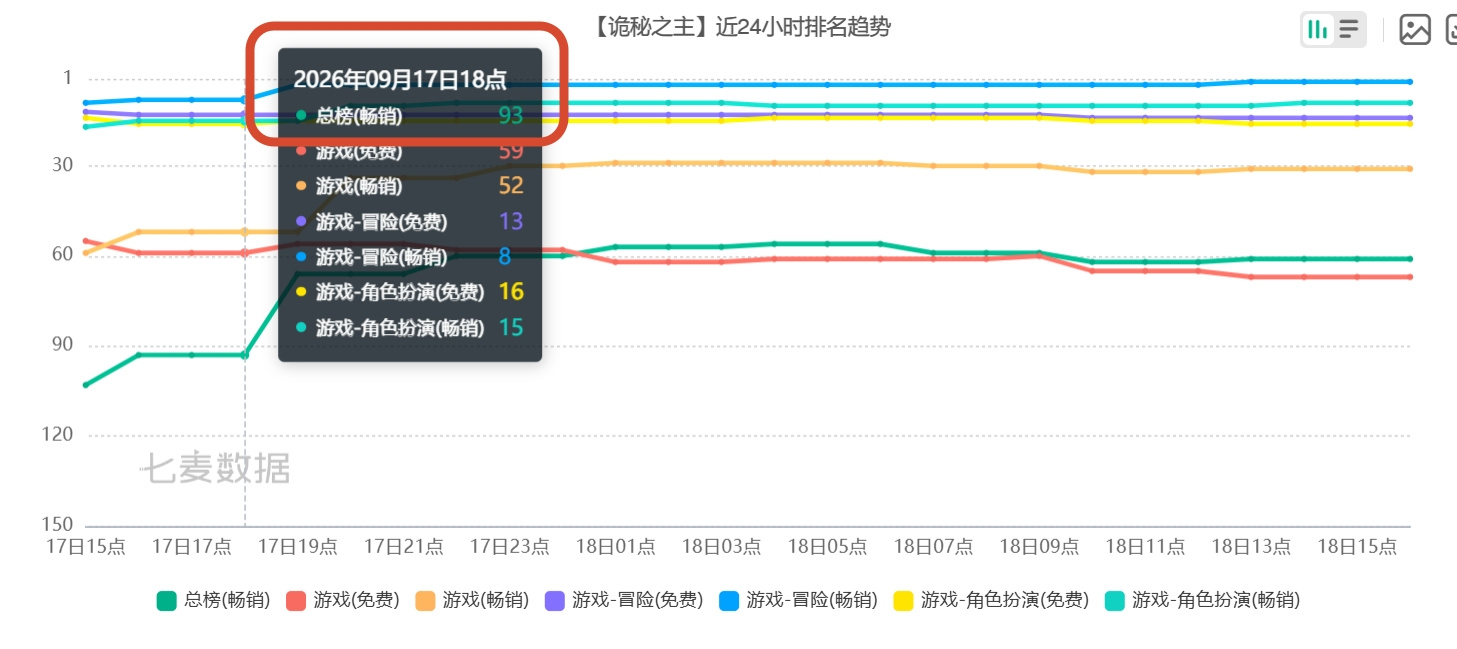The width and height of the screenshot is (1457, 649).
Task: Toggle the 游戏-冒险(畅销) legend series
Action: 798,601
